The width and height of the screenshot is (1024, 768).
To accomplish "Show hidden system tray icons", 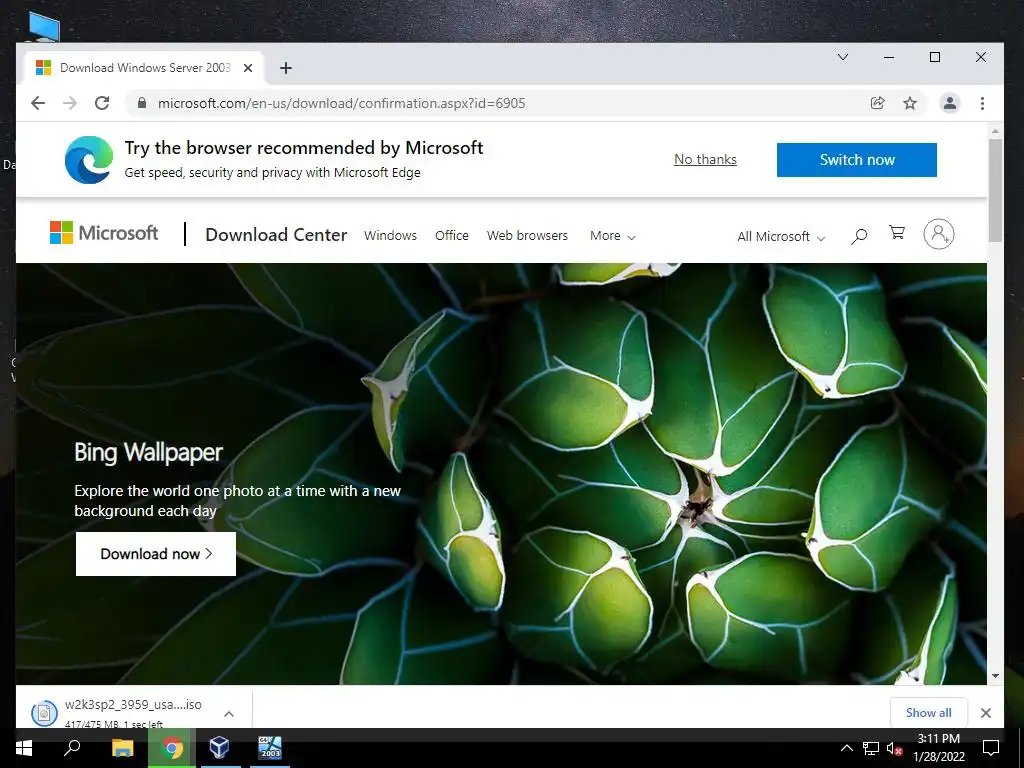I will click(846, 748).
